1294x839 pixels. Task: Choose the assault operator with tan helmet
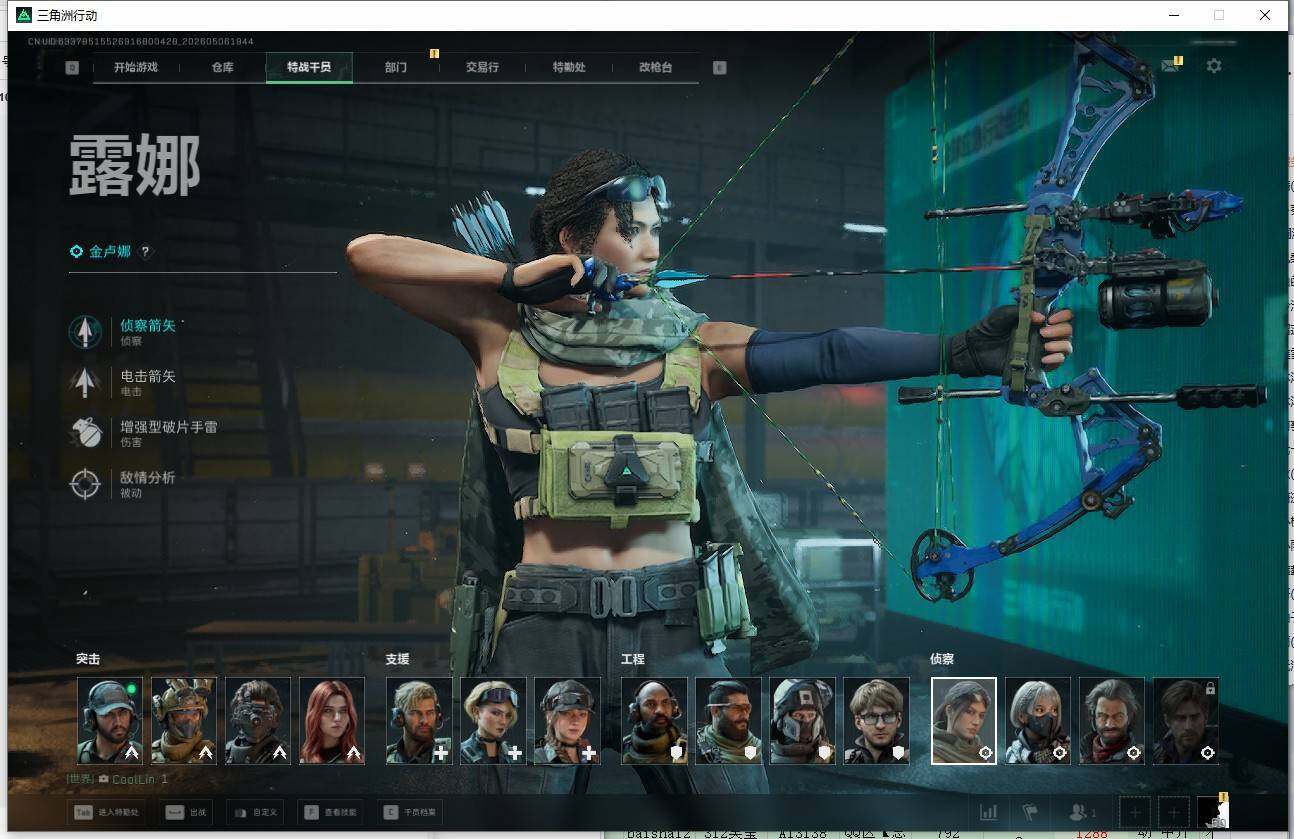coord(184,721)
